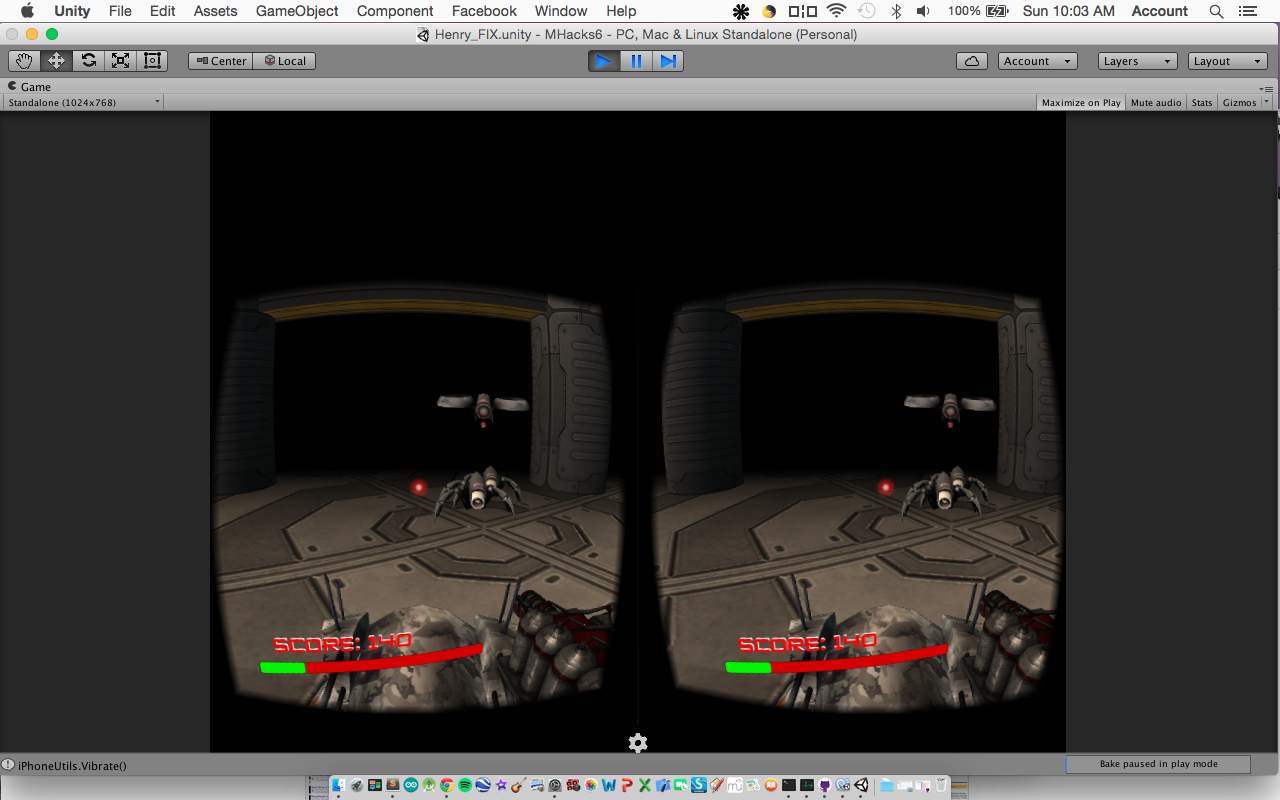Open Spotify from the Dock

[x=465, y=785]
